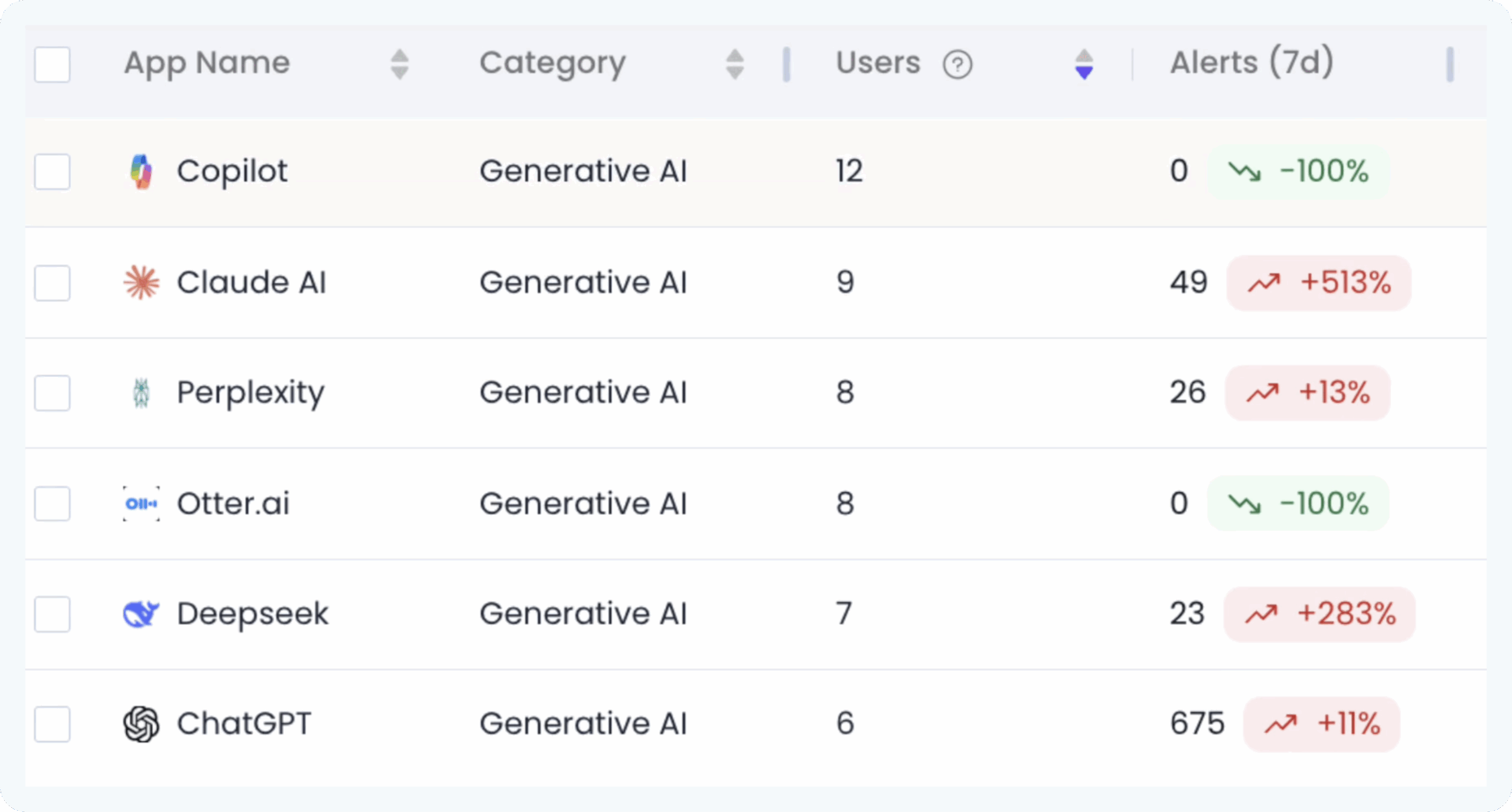Viewport: 1512px width, 812px height.
Task: Click the ChatGPT app logo icon
Action: [141, 724]
